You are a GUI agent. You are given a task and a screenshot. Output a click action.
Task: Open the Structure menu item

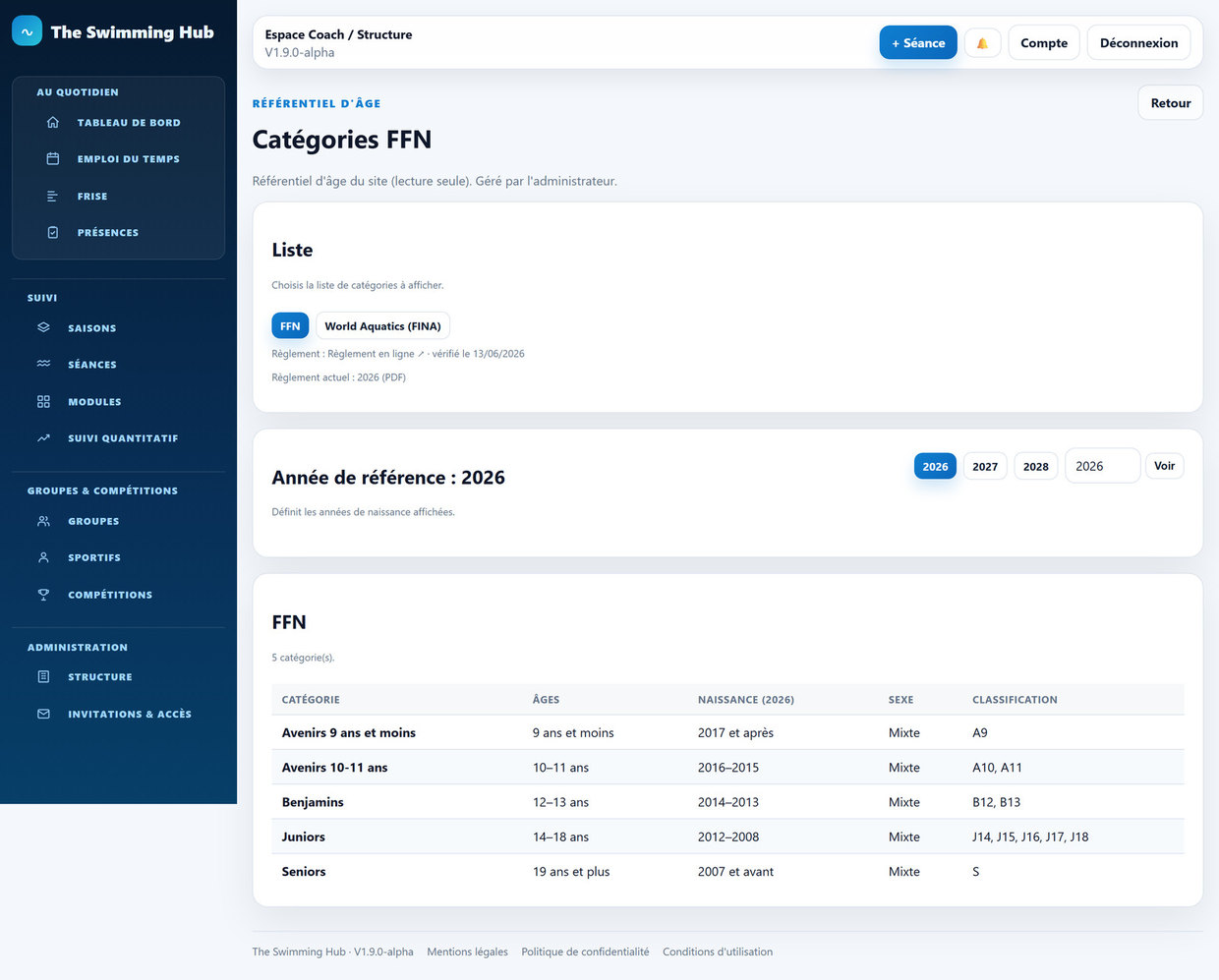click(x=99, y=677)
